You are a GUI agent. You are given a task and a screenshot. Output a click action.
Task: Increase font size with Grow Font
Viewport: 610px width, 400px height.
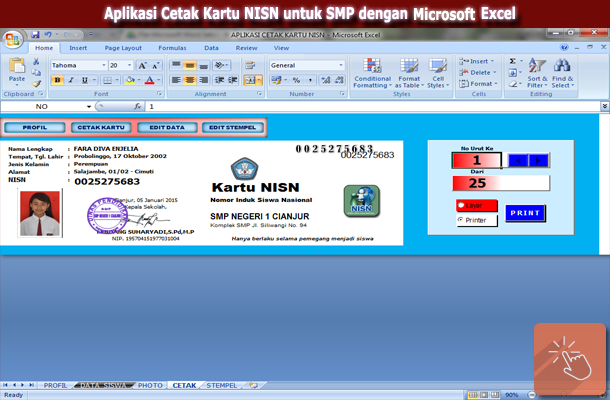142,65
